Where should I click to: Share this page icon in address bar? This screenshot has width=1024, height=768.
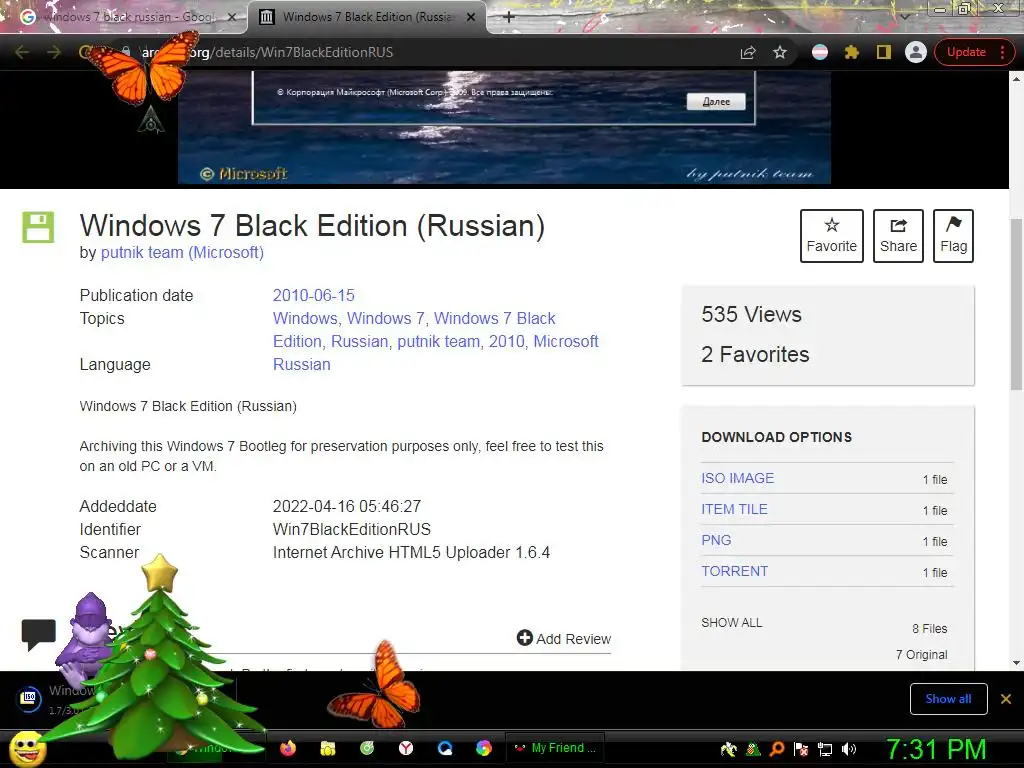pos(748,52)
